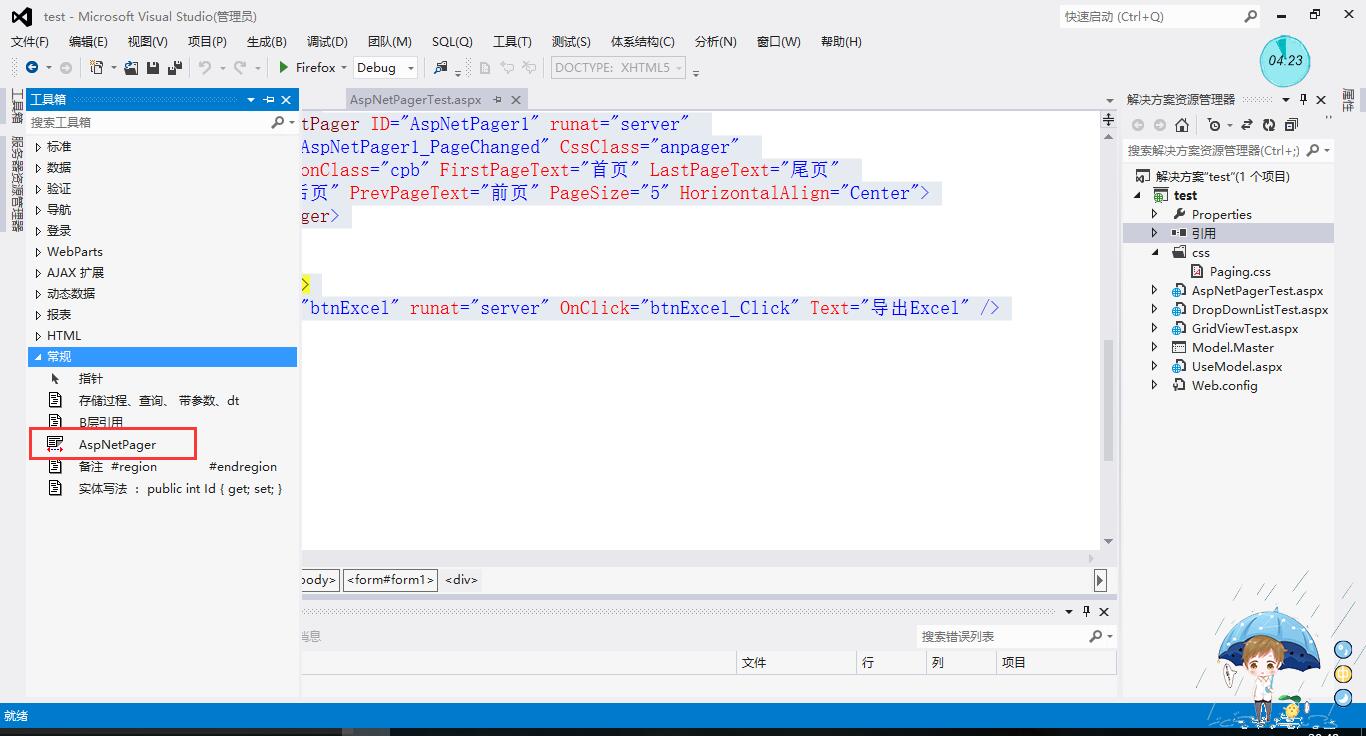Click the Home icon in Solution Explorer
This screenshot has width=1366, height=736.
coord(1182,125)
